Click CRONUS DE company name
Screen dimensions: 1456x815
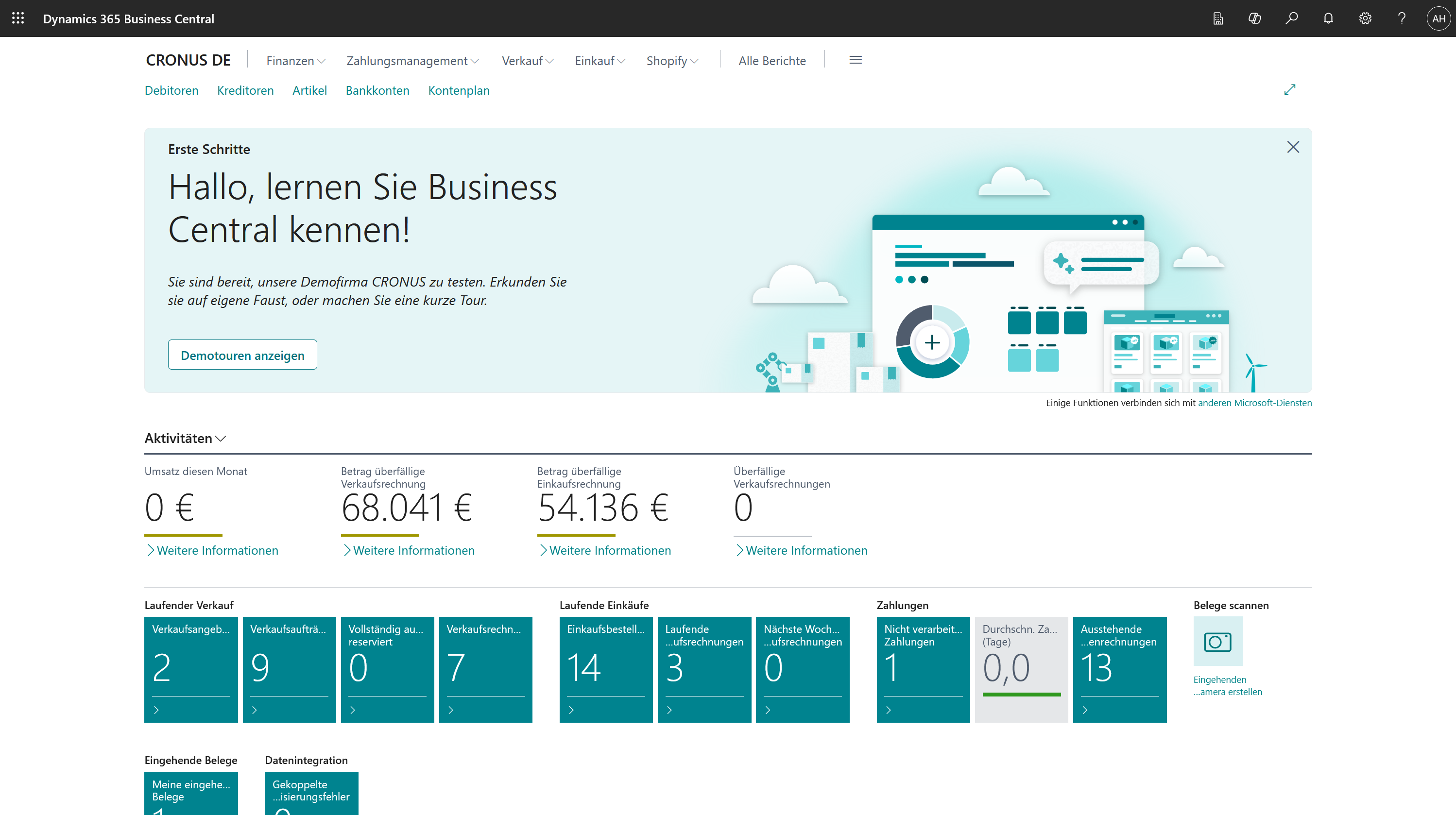click(188, 60)
